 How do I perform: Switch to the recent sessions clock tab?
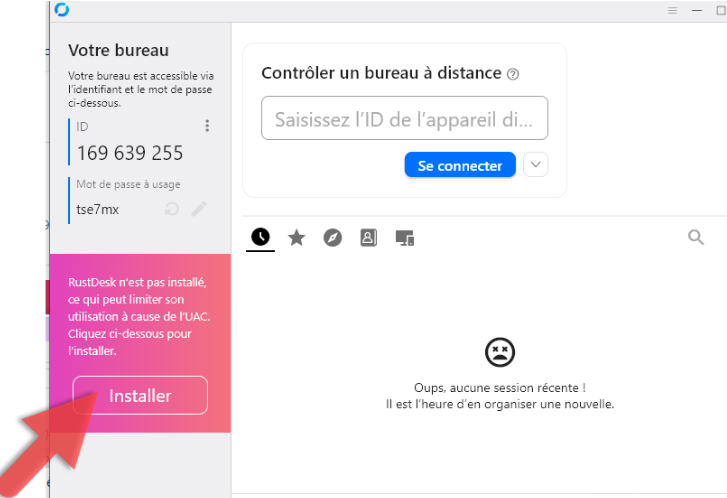tap(260, 237)
